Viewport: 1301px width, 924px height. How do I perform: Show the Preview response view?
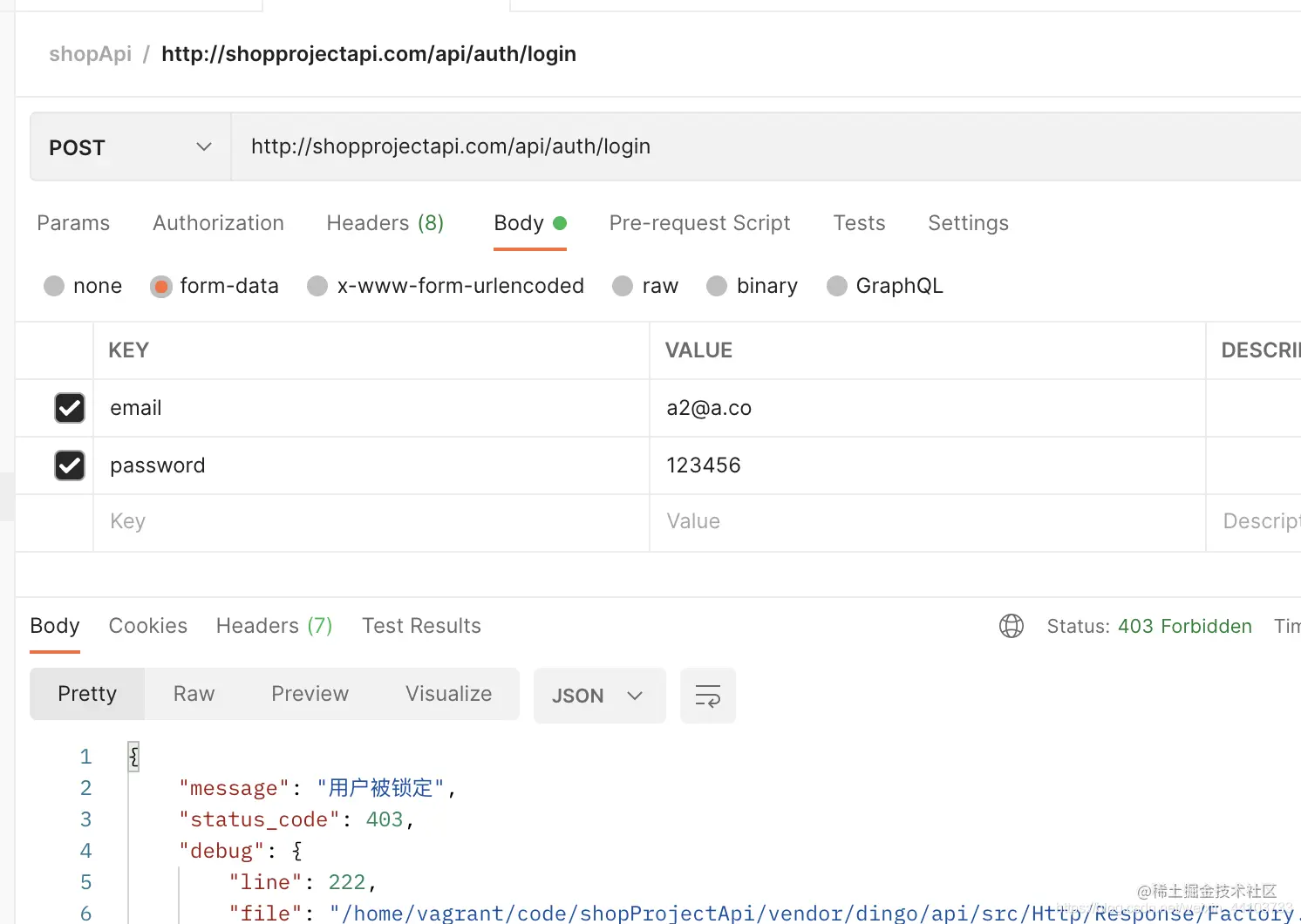tap(310, 694)
